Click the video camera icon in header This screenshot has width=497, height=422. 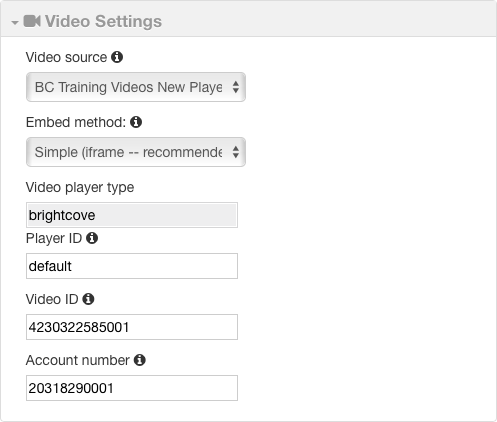tap(32, 21)
